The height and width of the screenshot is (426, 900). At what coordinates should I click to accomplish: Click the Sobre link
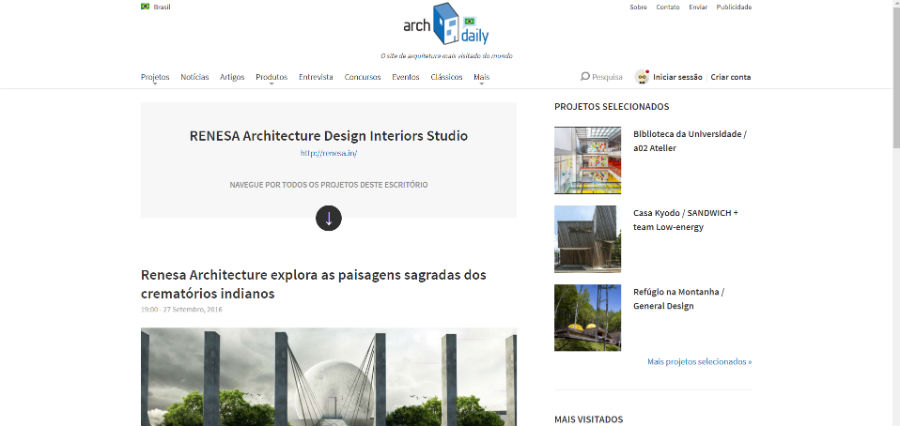click(638, 7)
